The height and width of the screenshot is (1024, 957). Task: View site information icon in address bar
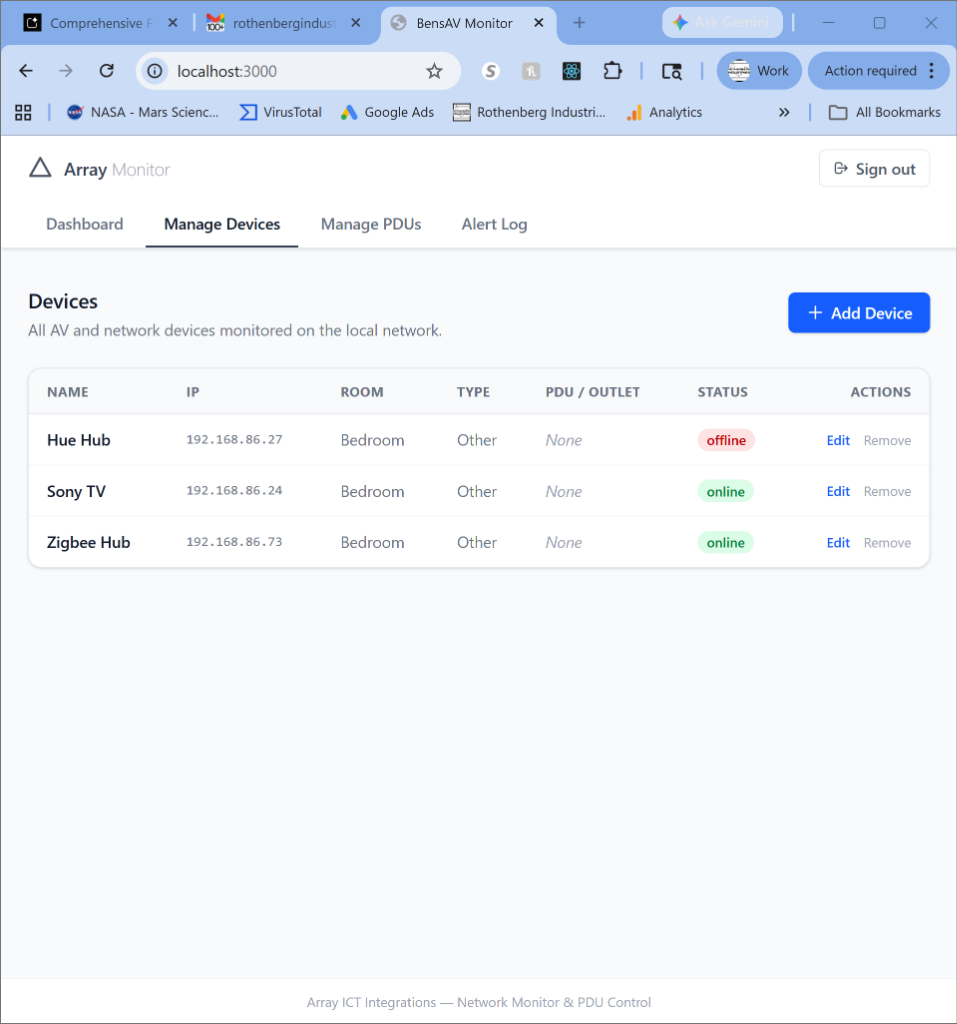click(155, 71)
